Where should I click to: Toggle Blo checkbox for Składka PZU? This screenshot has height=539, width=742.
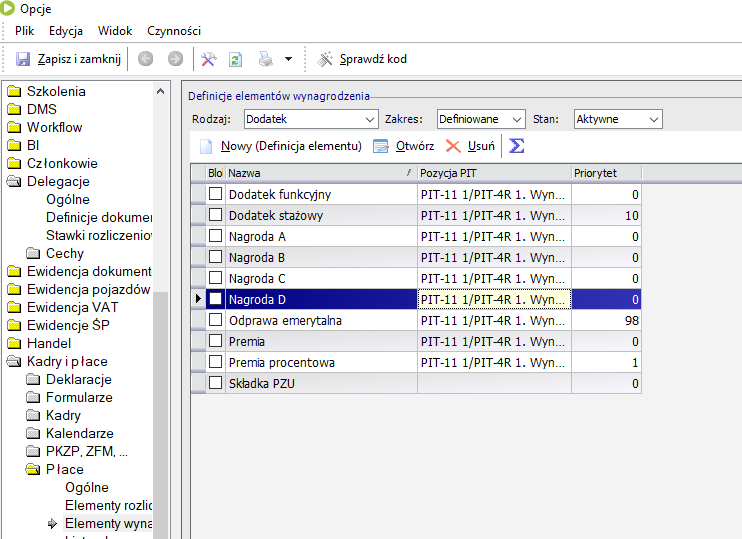coord(215,383)
